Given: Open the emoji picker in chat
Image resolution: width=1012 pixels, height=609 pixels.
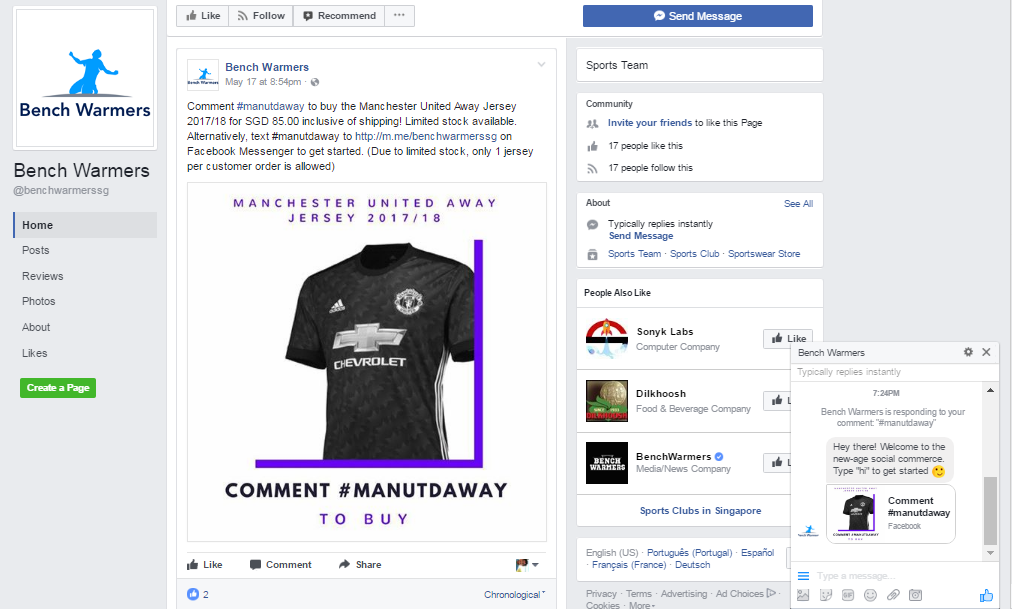Looking at the screenshot, I should tap(870, 595).
